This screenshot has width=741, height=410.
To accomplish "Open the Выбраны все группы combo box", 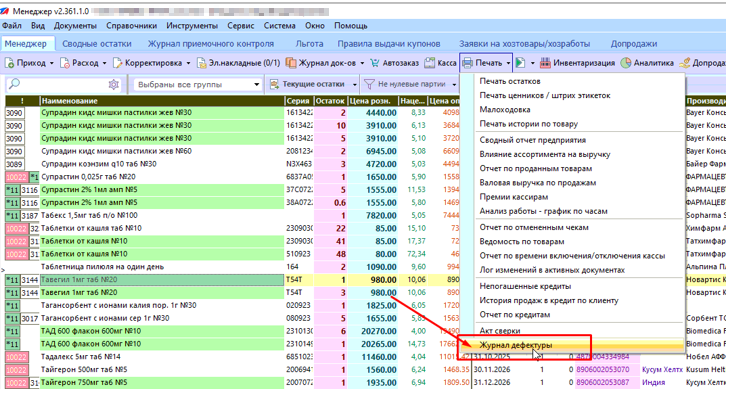I will (197, 85).
